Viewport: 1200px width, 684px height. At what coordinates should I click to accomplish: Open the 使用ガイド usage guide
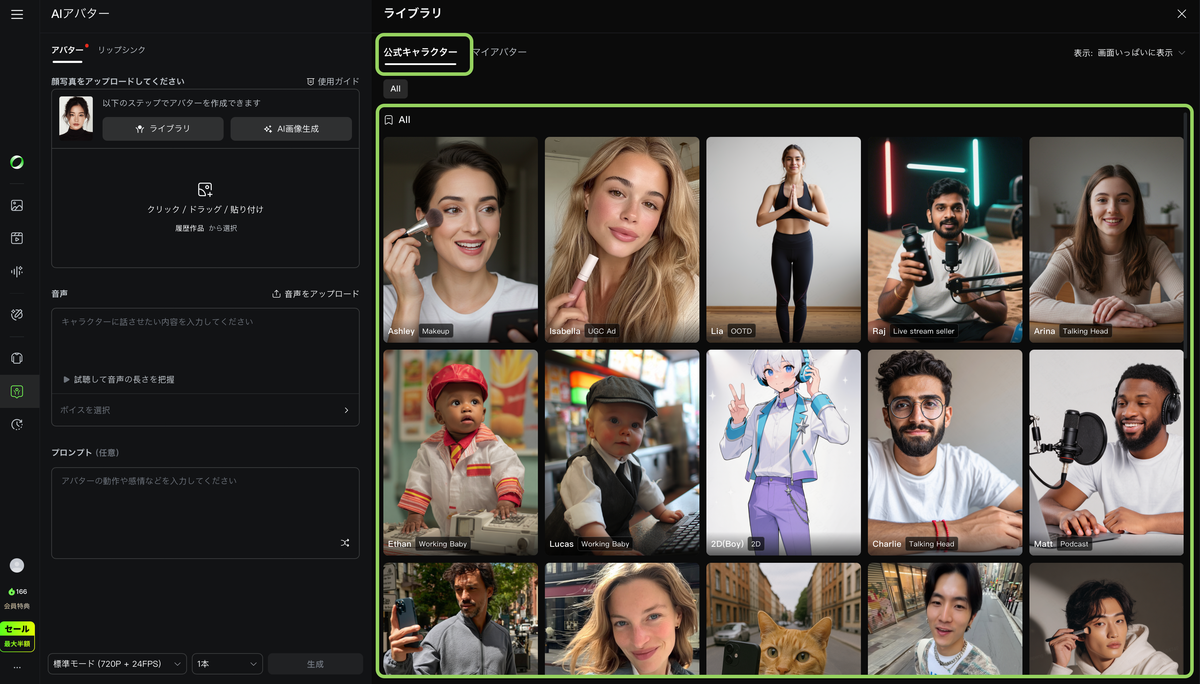[333, 82]
